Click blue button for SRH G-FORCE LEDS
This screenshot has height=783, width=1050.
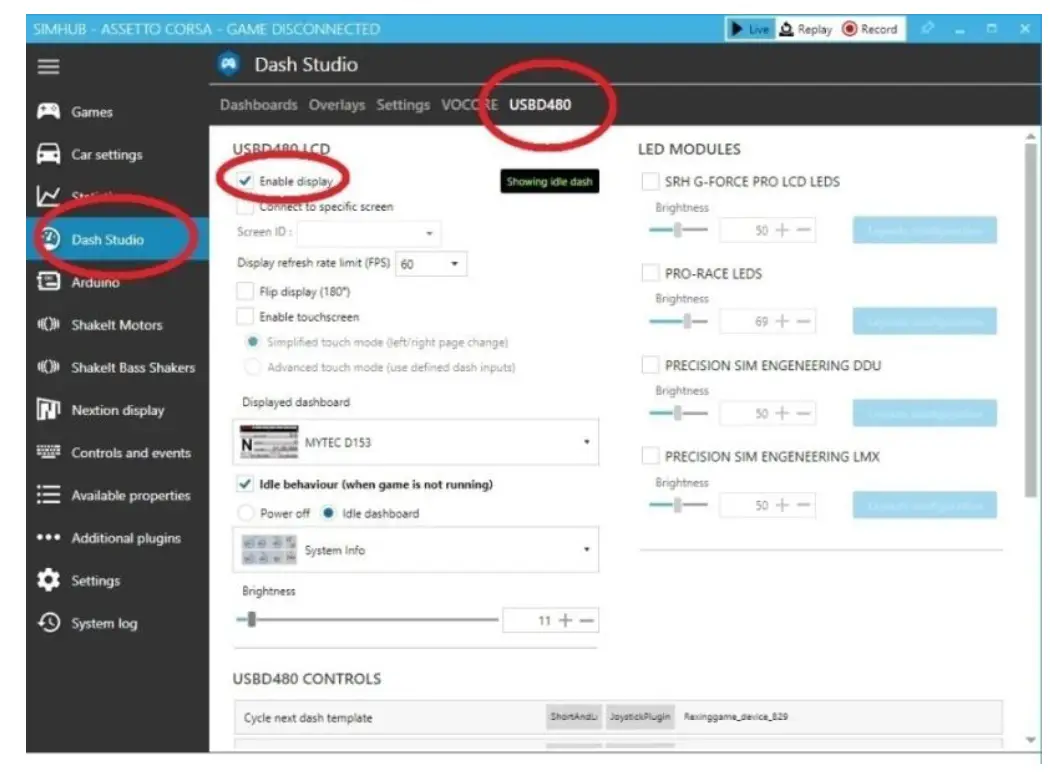tap(924, 230)
